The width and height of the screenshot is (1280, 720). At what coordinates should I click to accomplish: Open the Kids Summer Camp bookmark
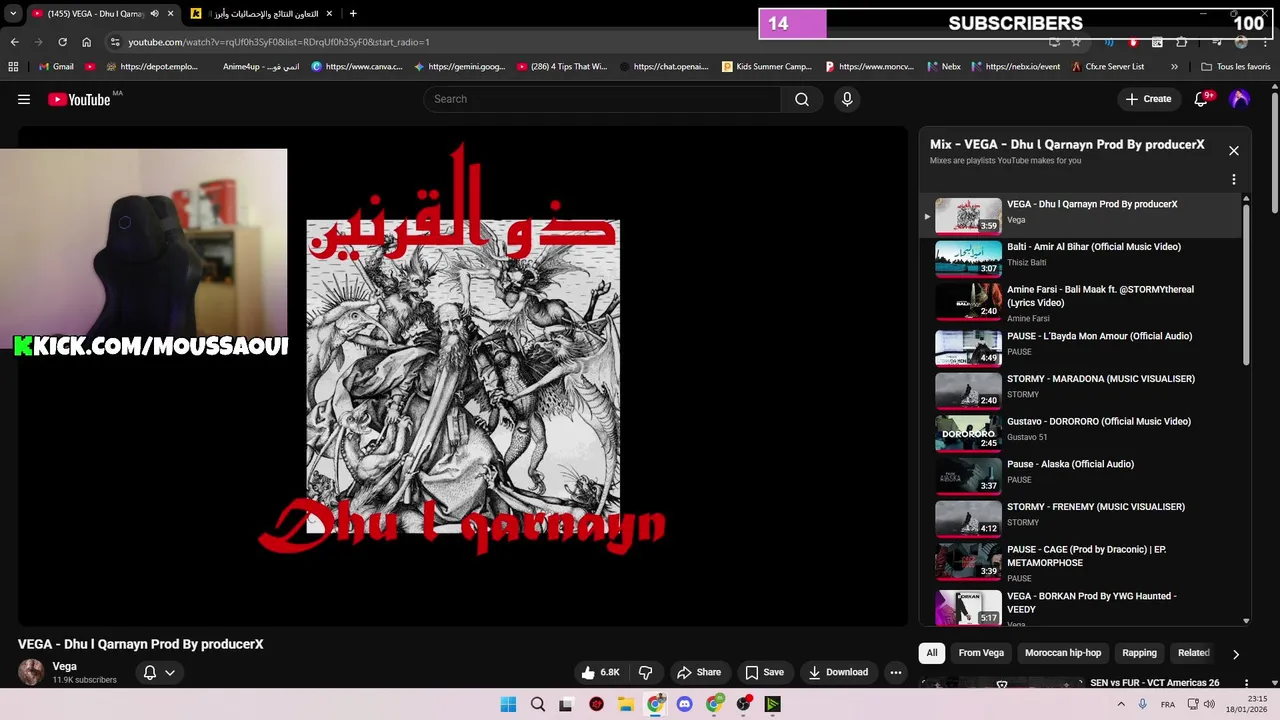click(x=766, y=67)
